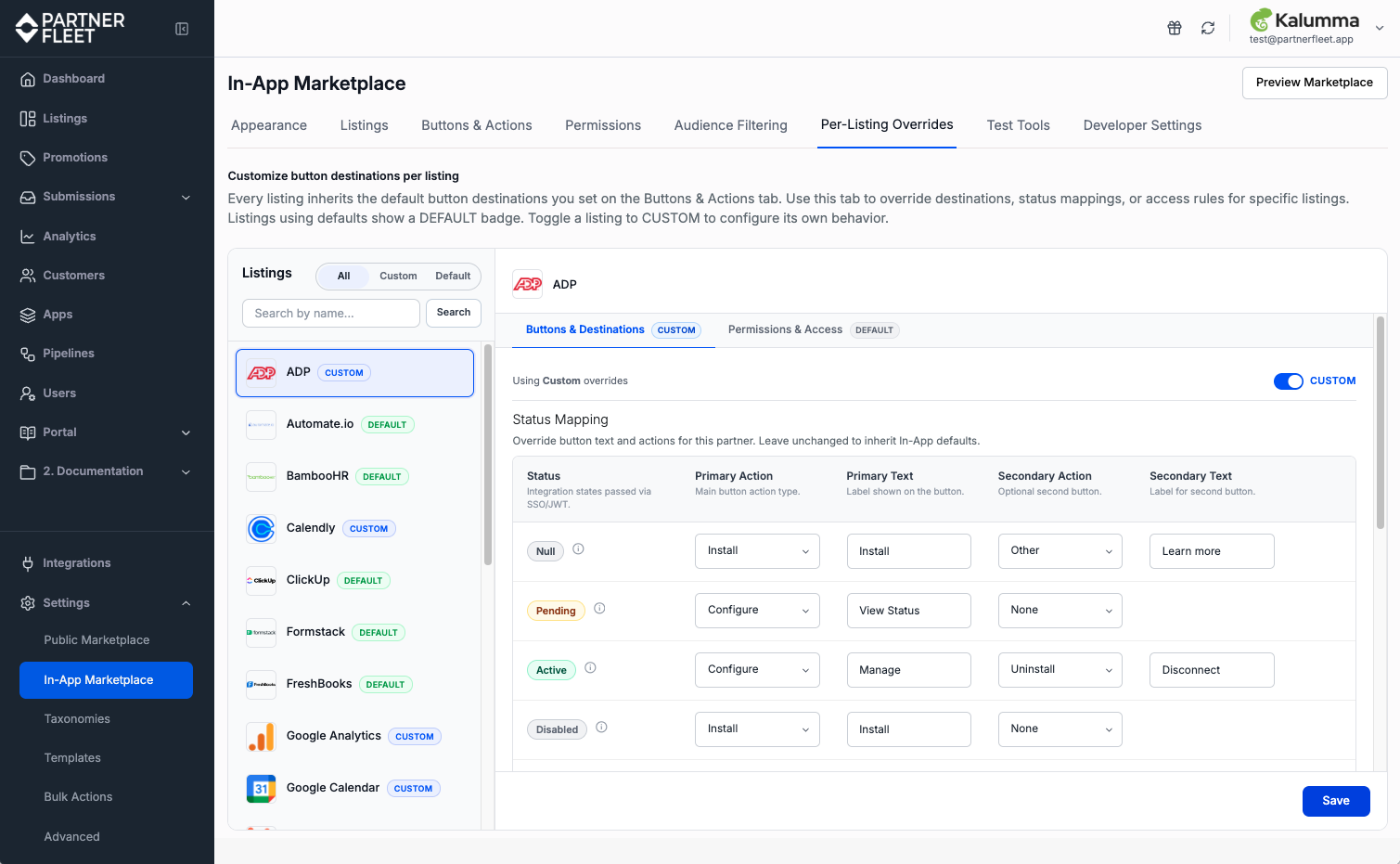Viewport: 1400px width, 864px height.
Task: Expand the Submissions menu chevron
Action: point(186,198)
